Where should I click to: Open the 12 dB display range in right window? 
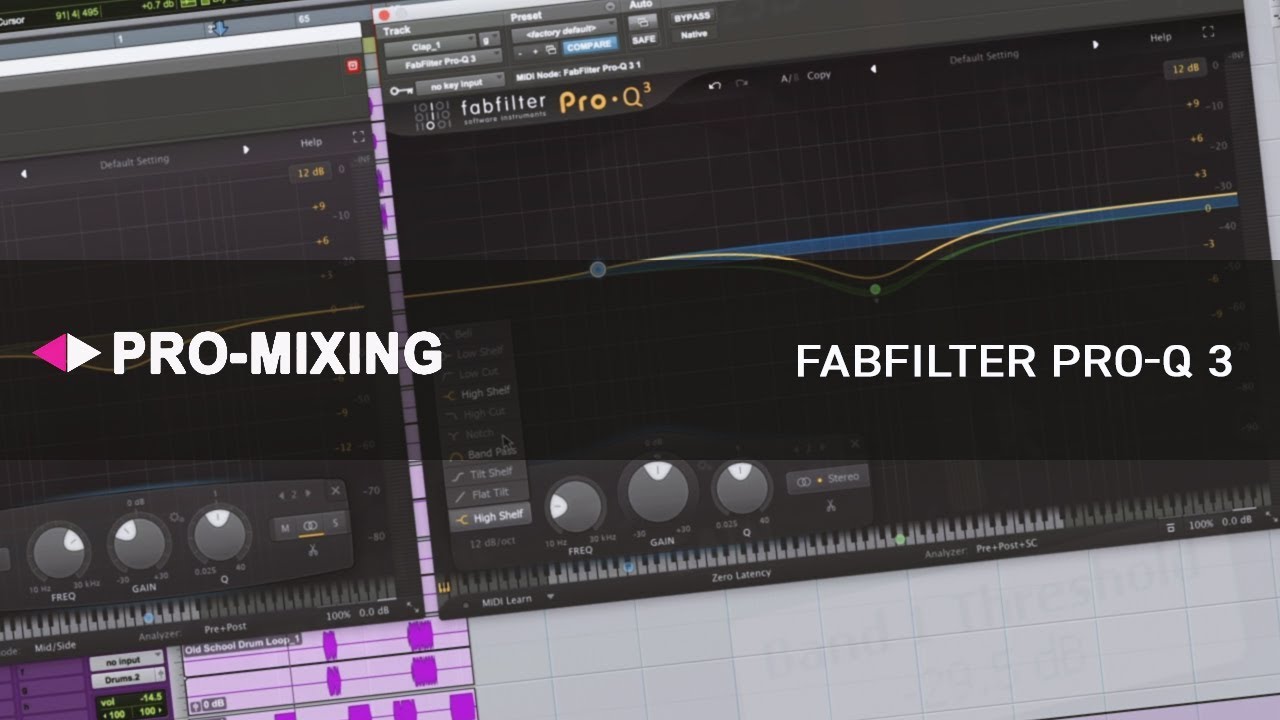1185,69
